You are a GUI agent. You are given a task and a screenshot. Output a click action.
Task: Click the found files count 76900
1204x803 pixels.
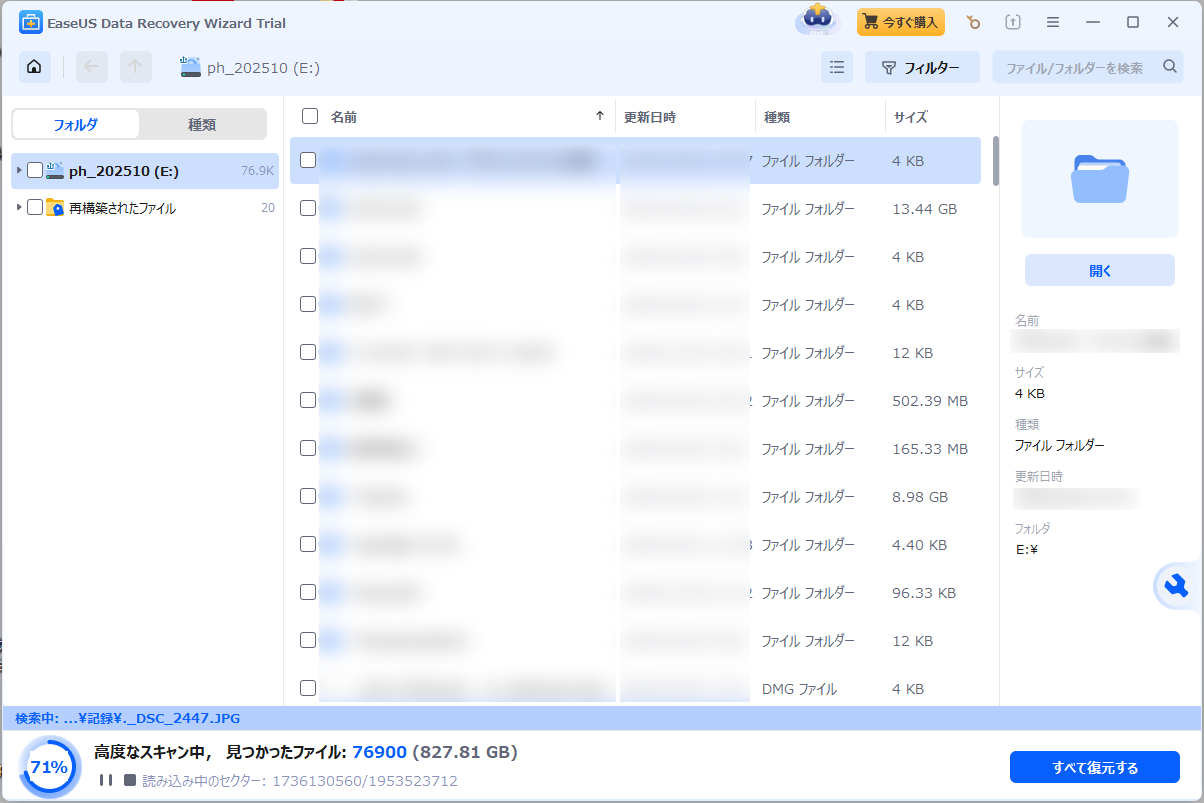coord(379,752)
